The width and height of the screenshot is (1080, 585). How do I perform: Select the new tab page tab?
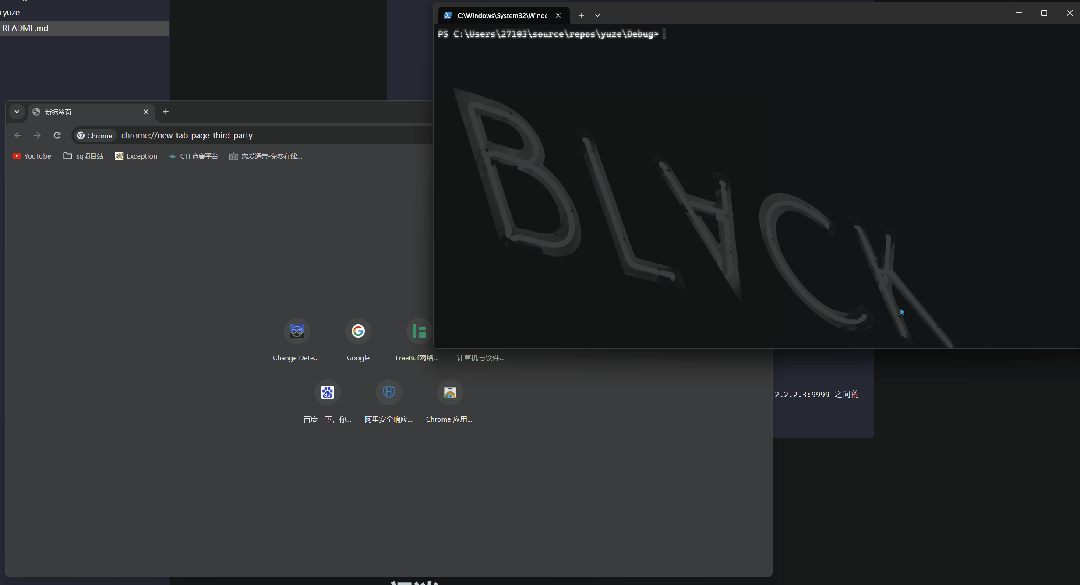click(x=85, y=112)
